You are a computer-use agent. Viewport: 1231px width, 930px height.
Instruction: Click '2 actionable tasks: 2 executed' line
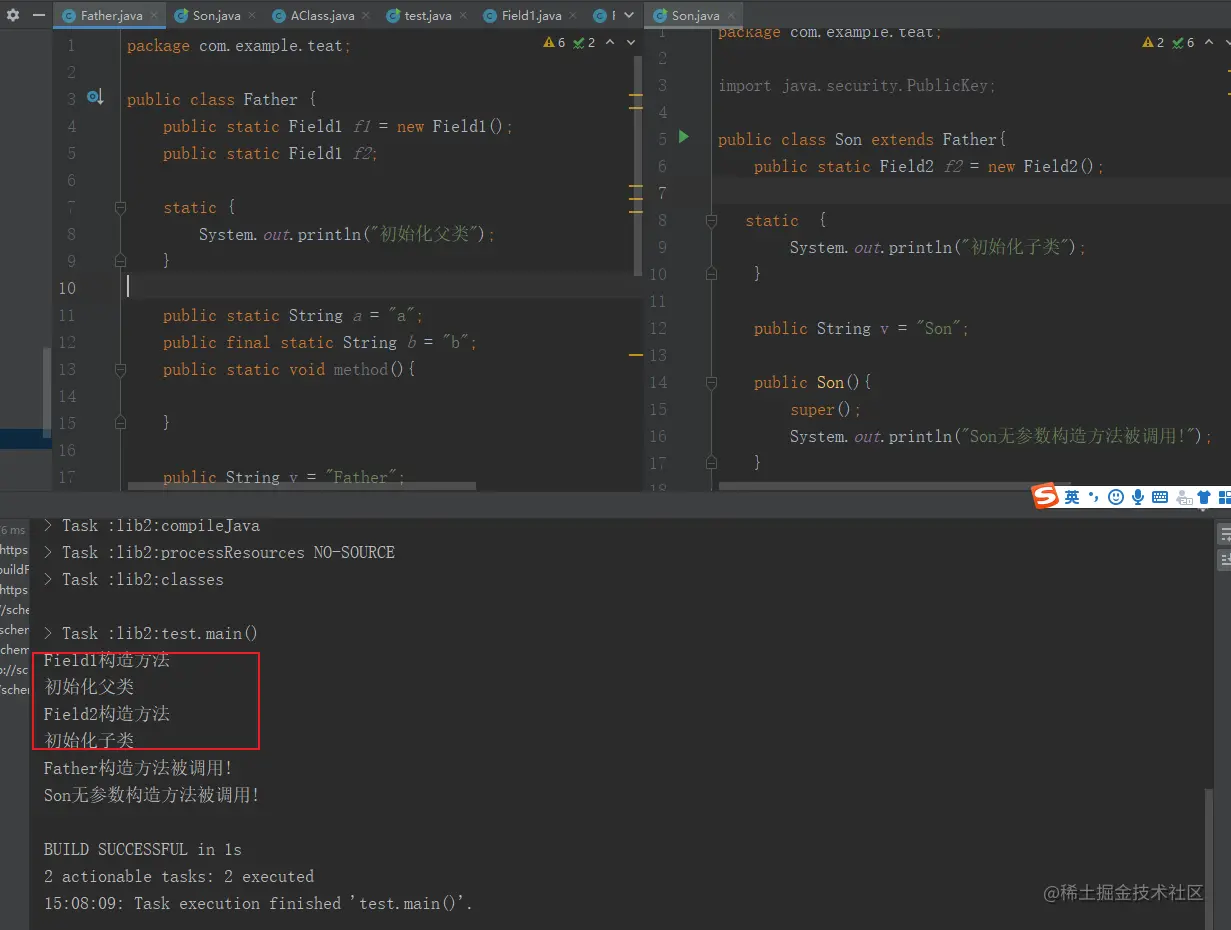(179, 876)
